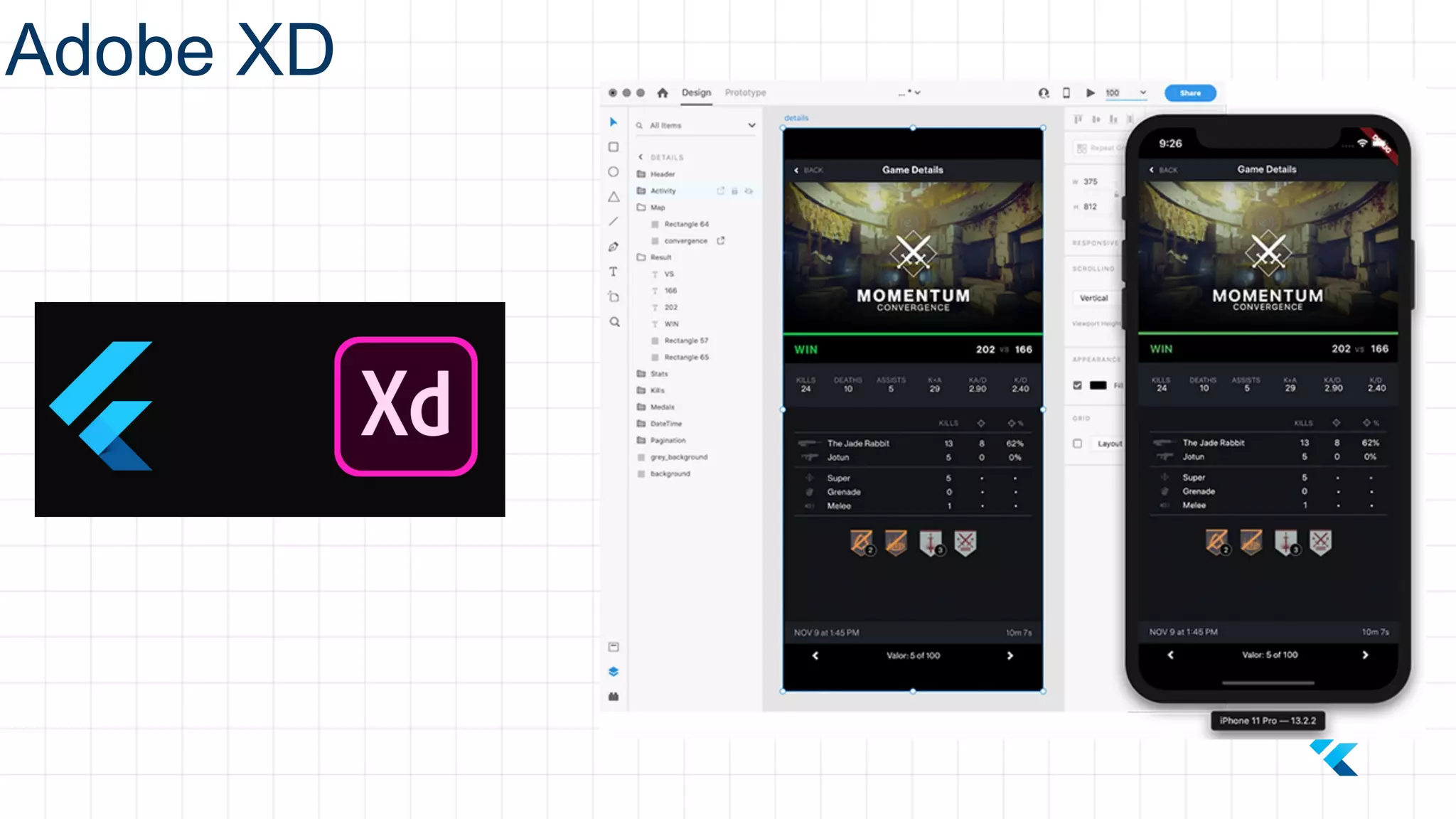Image resolution: width=1456 pixels, height=819 pixels.
Task: Enable the Fill checkbox
Action: coord(1078,385)
